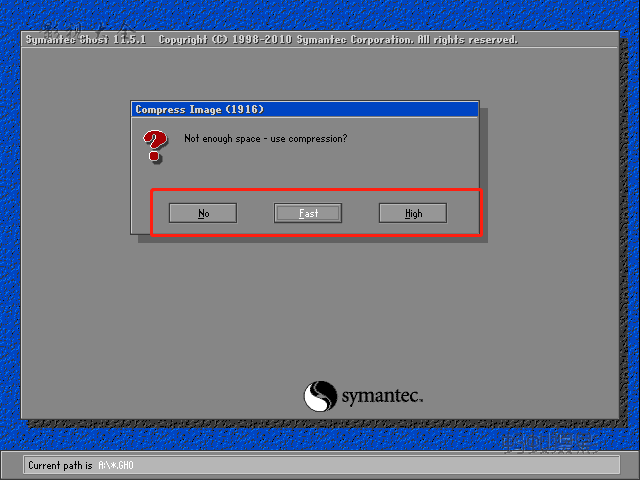This screenshot has height=480, width=640.
Task: Click the watermark logo near the bottom-right
Action: 551,444
